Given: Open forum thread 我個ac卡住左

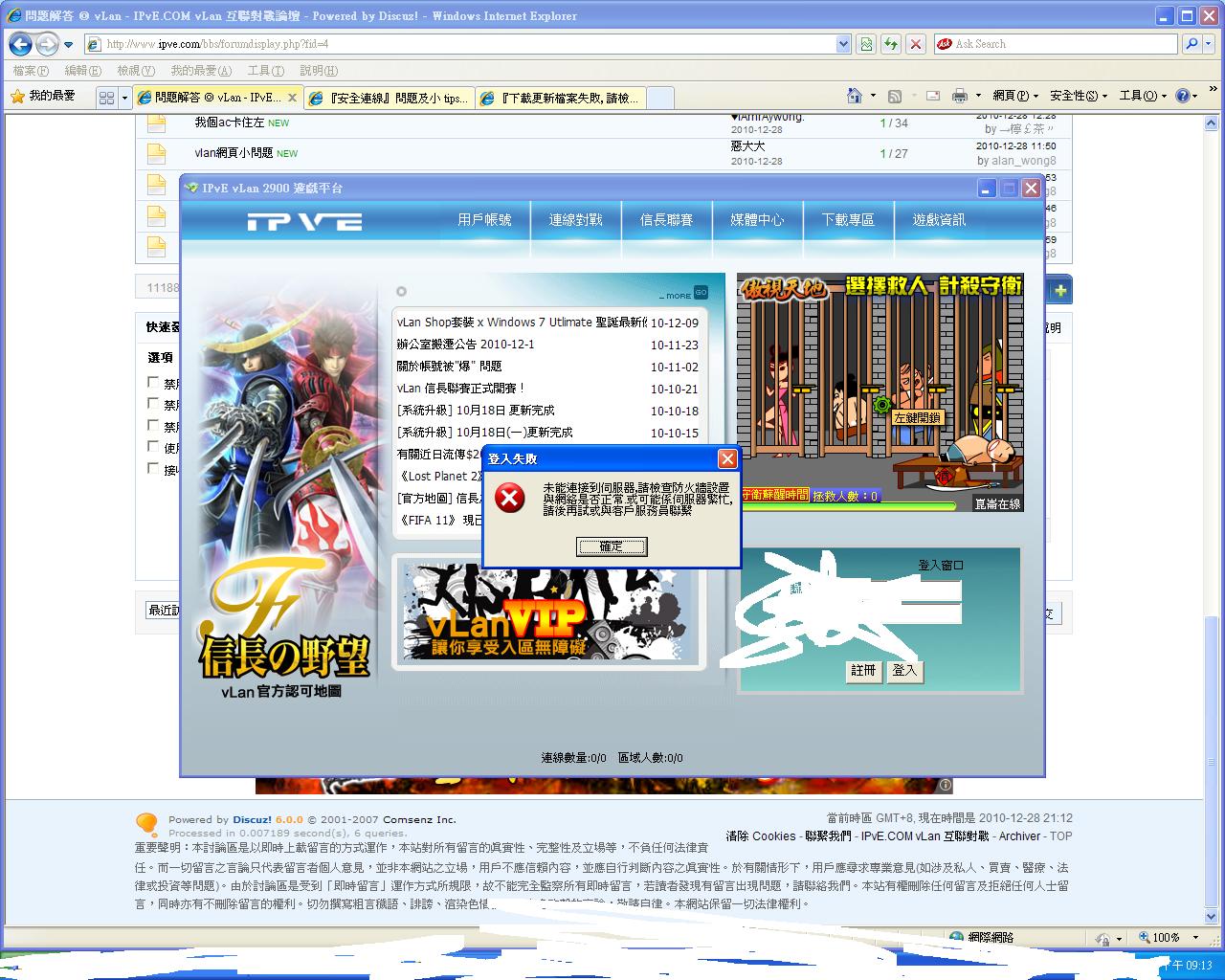Looking at the screenshot, I should click(x=229, y=122).
